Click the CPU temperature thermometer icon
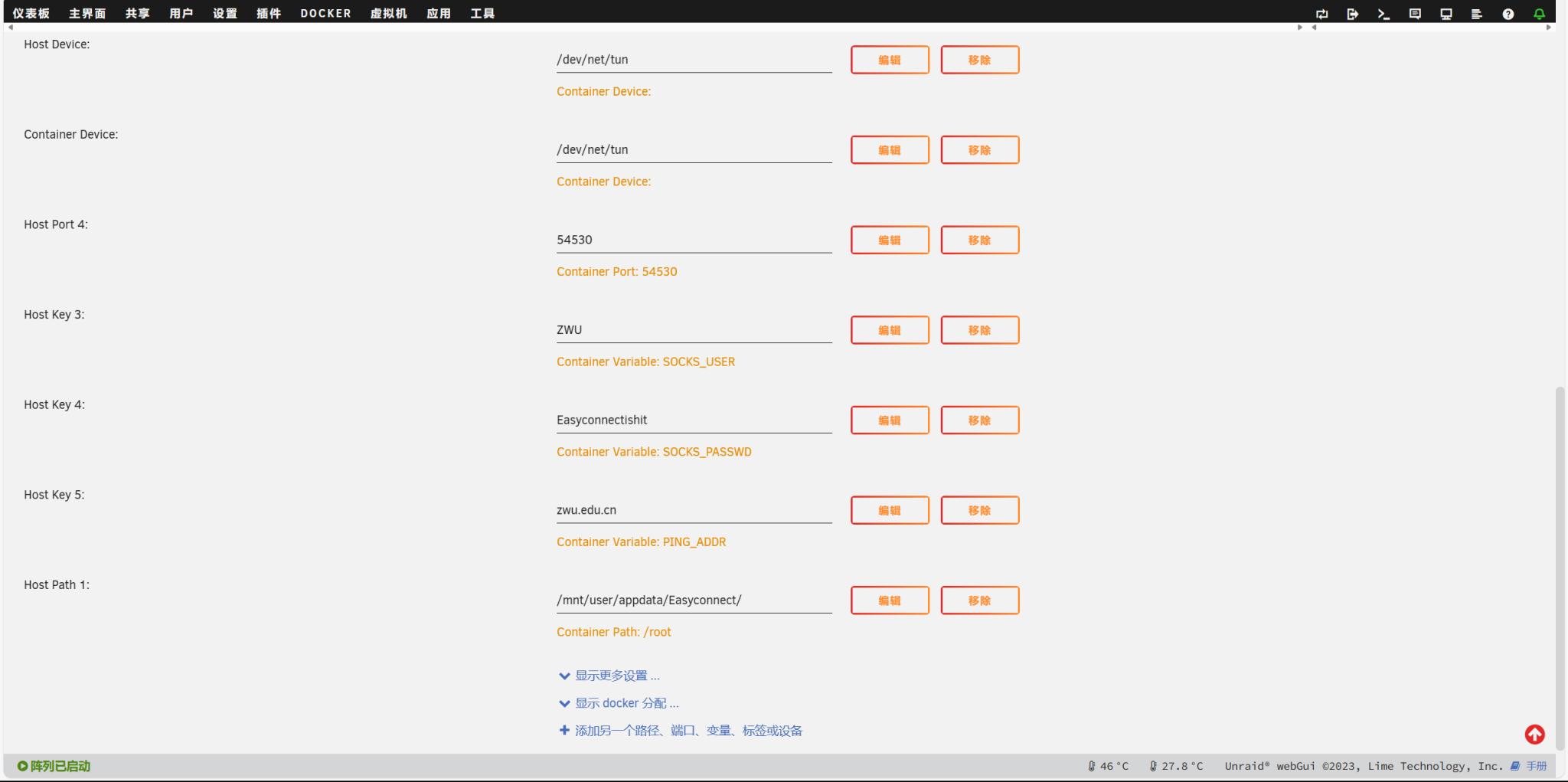Viewport: 1568px width, 782px height. tap(1090, 765)
